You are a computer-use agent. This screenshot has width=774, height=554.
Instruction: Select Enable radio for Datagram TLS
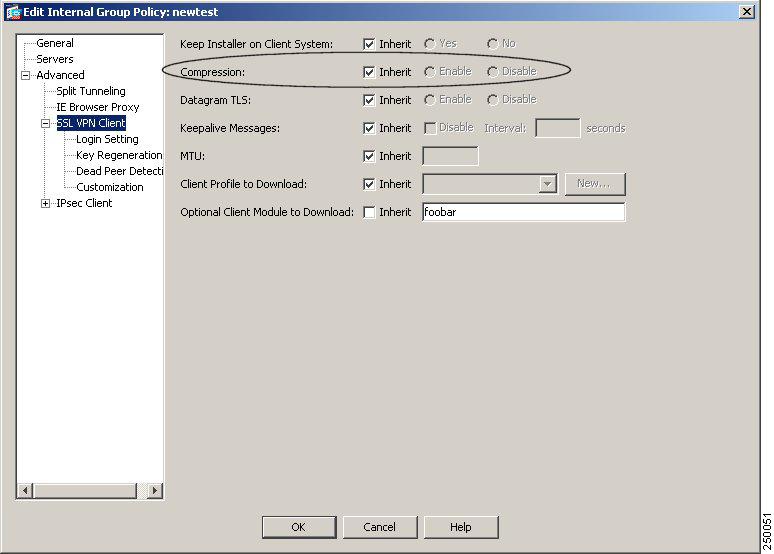[430, 100]
